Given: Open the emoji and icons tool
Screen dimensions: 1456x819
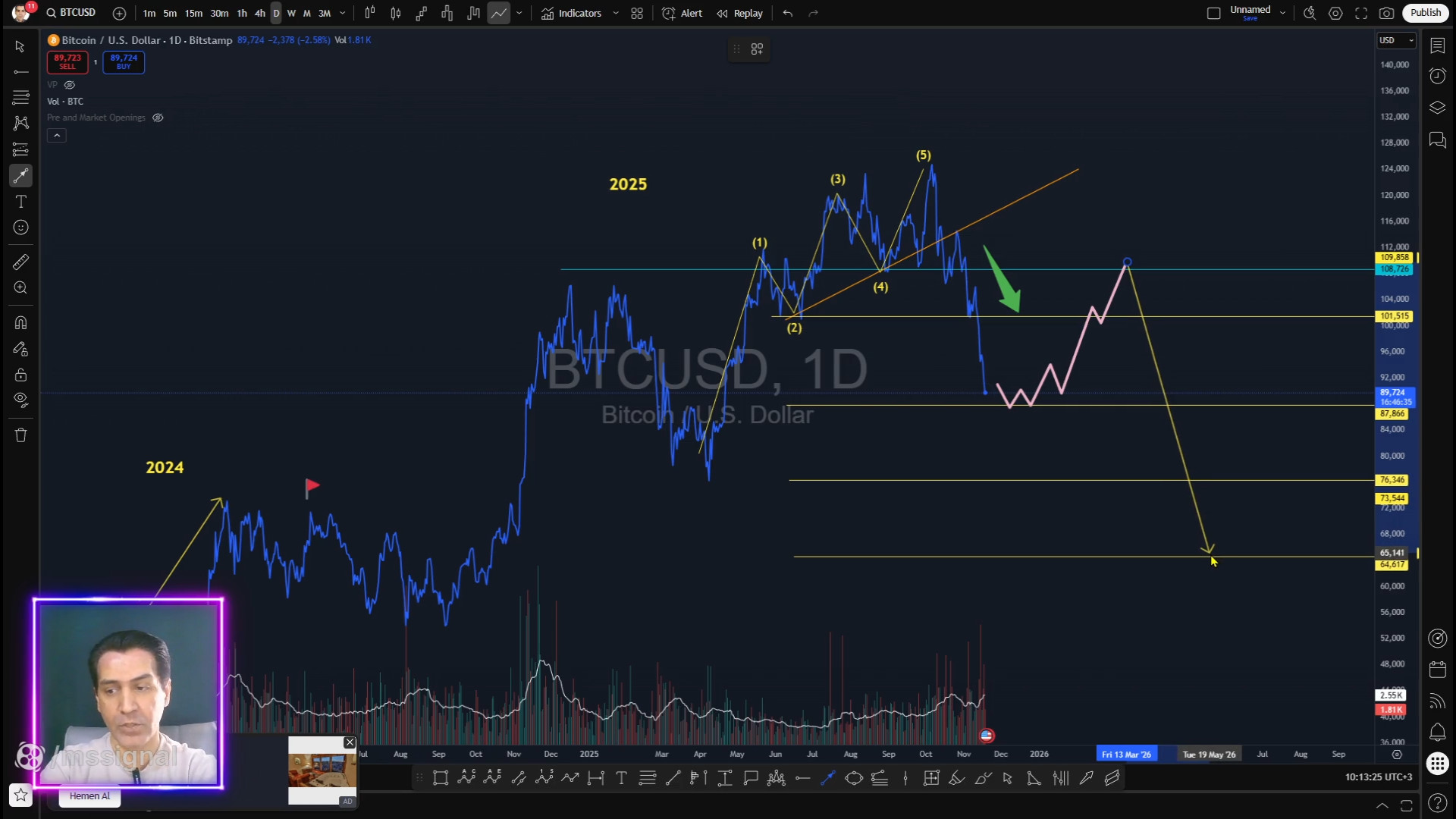Looking at the screenshot, I should pos(20,227).
